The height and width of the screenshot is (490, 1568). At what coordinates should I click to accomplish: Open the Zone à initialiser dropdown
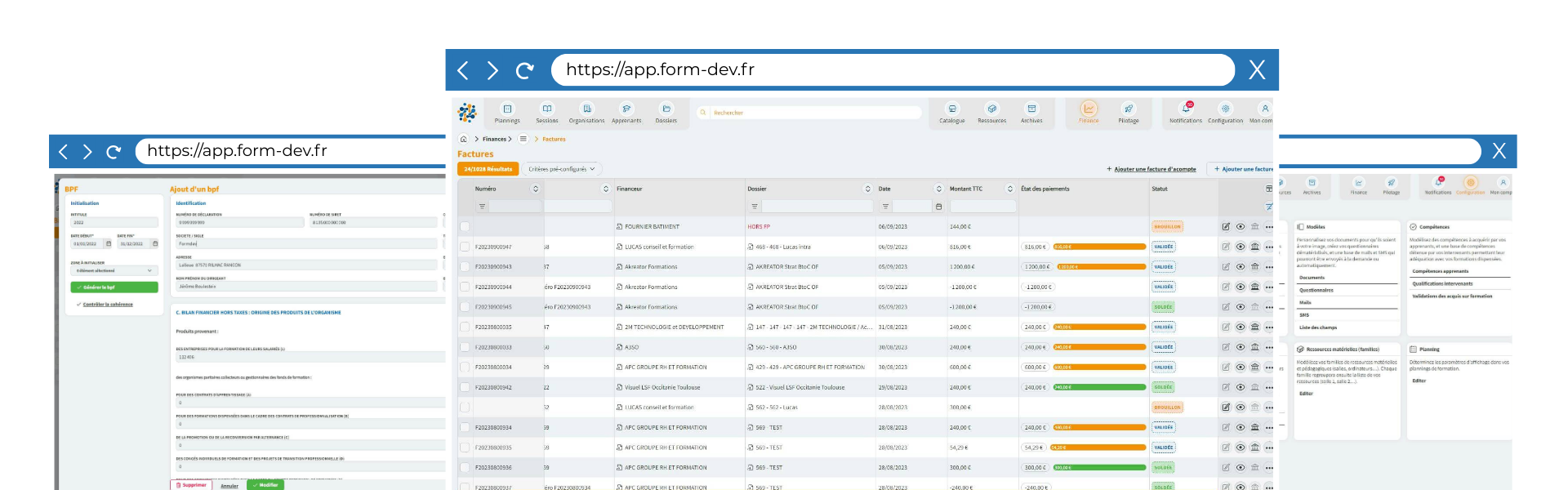click(x=114, y=270)
